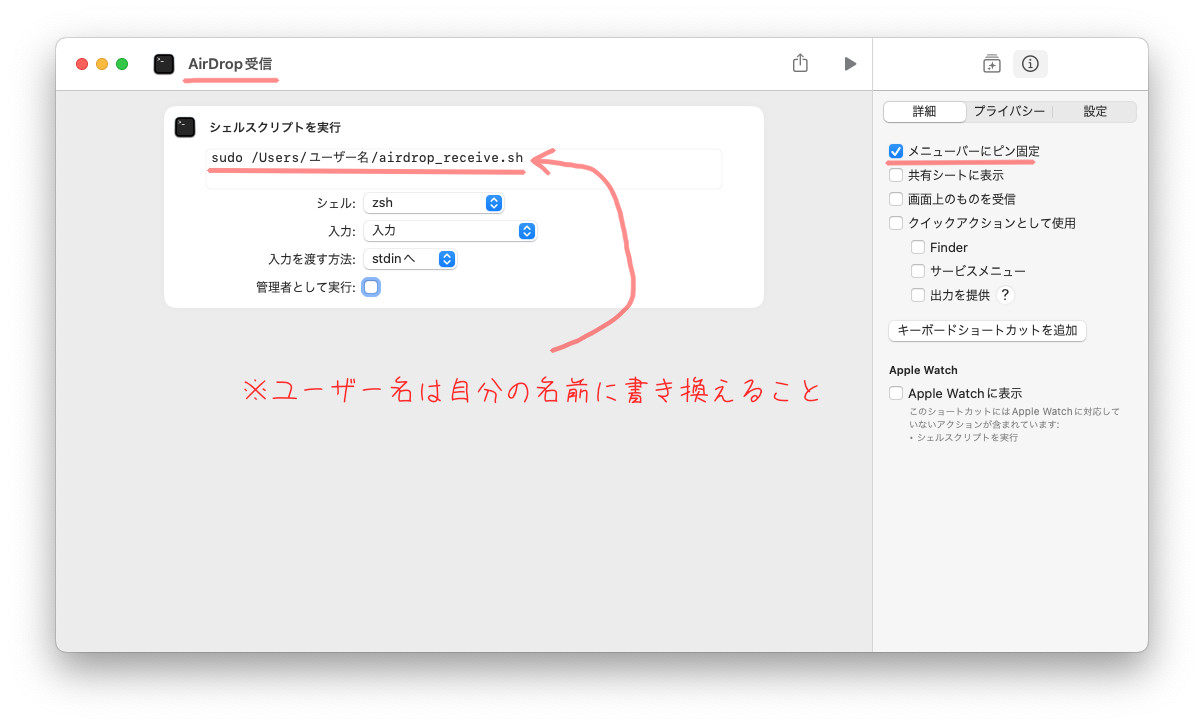Uncheck メニューバーにピン固定 checkbox
Screen dimensions: 1204x726
[896, 151]
